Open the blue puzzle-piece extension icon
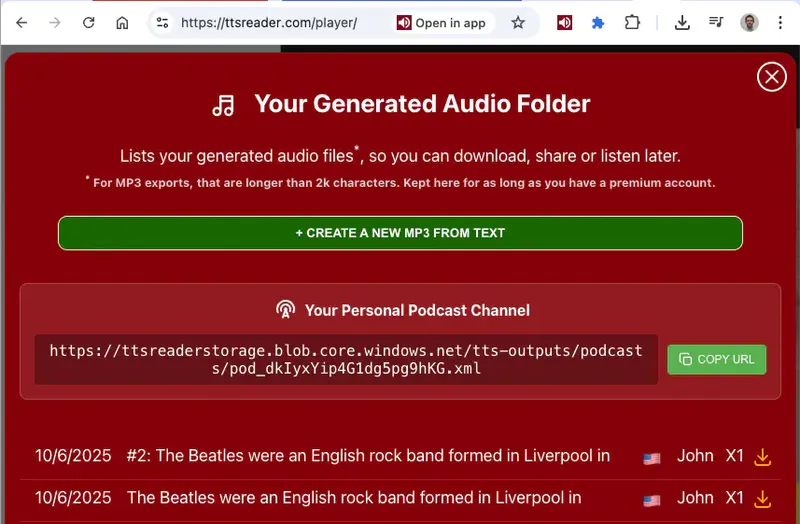800x524 pixels. pyautogui.click(x=598, y=22)
